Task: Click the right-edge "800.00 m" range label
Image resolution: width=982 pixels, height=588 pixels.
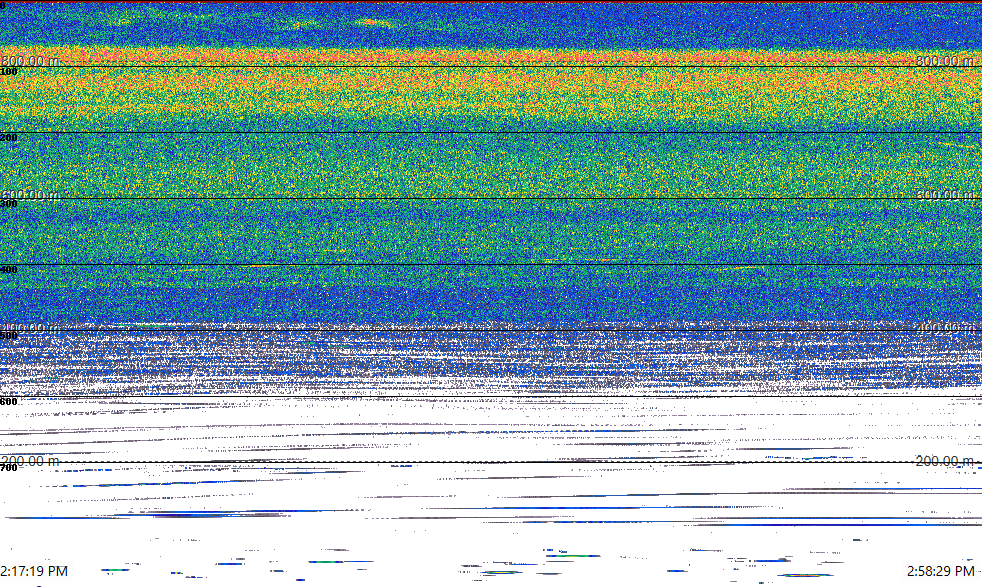Action: click(945, 61)
